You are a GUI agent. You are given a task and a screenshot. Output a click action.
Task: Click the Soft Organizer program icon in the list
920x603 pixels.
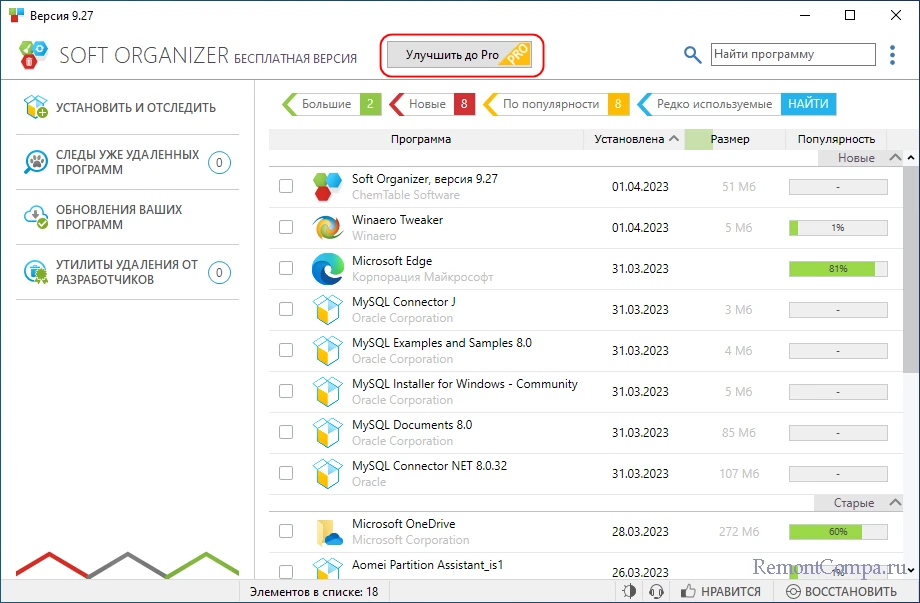[327, 187]
